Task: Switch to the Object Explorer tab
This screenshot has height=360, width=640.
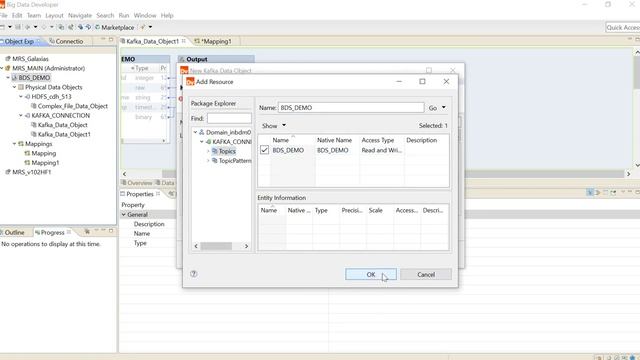Action: tap(19, 41)
